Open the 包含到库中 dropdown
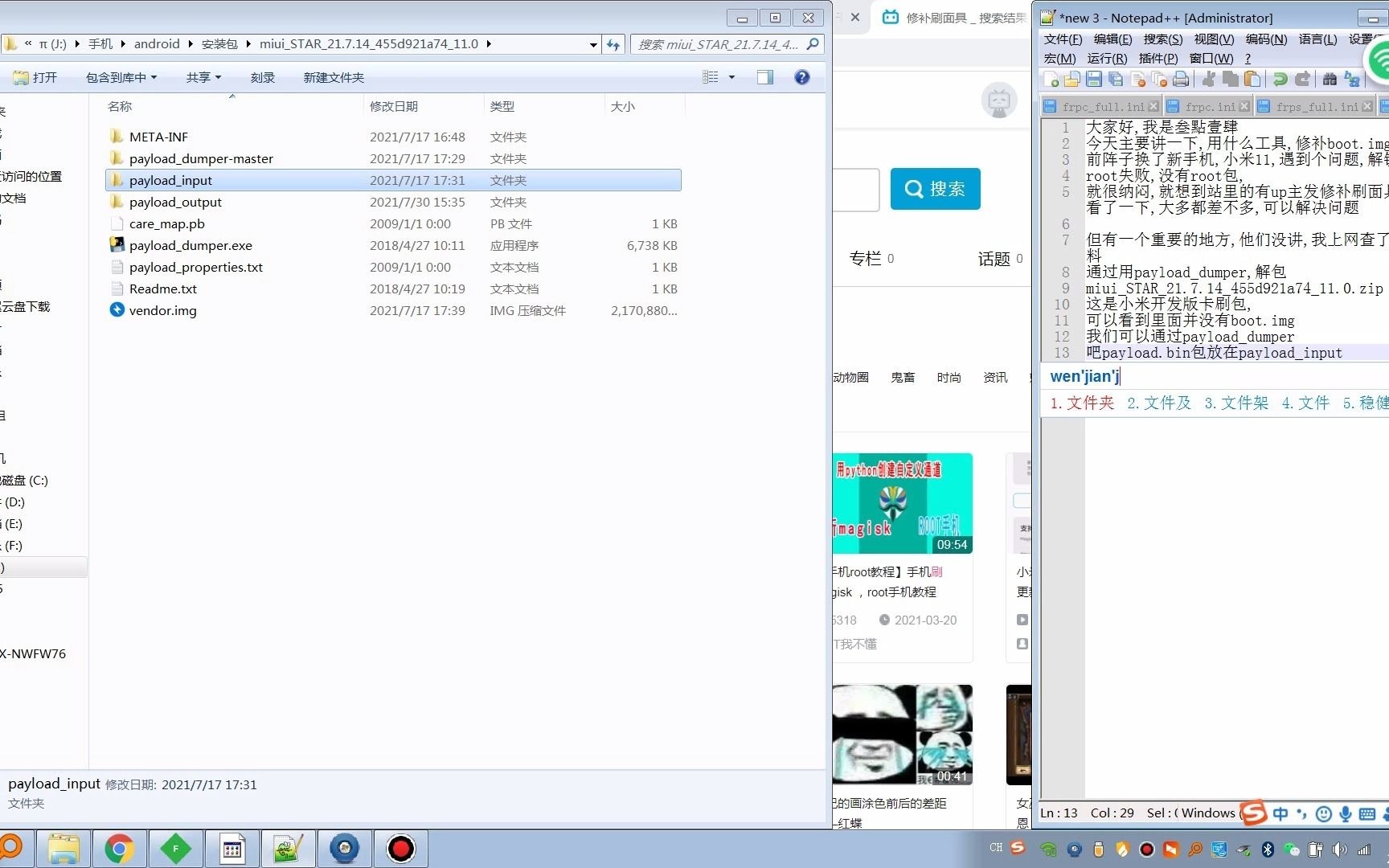This screenshot has height=868, width=1389. pyautogui.click(x=121, y=77)
